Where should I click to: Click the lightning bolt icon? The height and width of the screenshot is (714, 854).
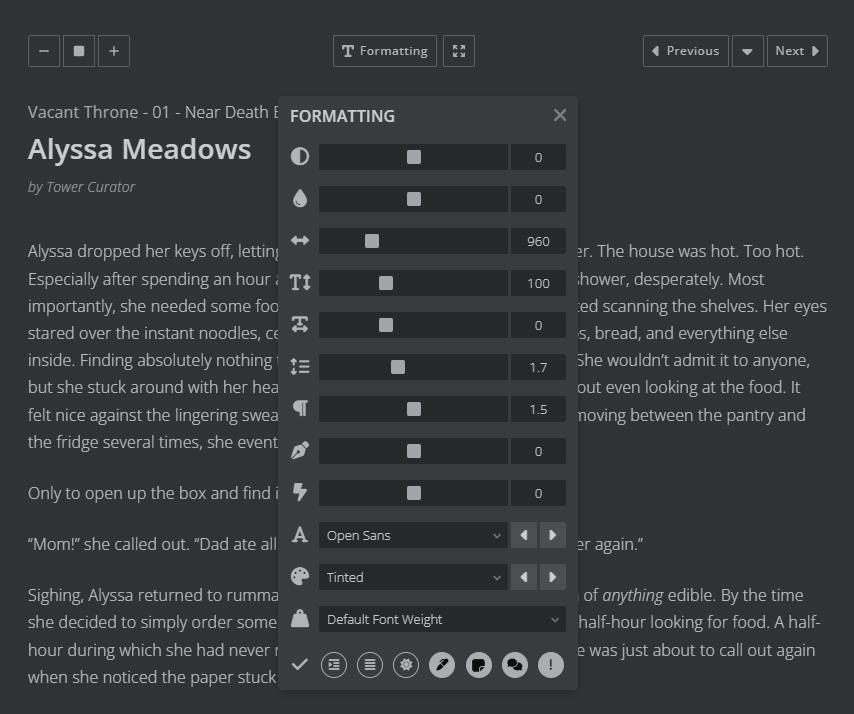300,492
